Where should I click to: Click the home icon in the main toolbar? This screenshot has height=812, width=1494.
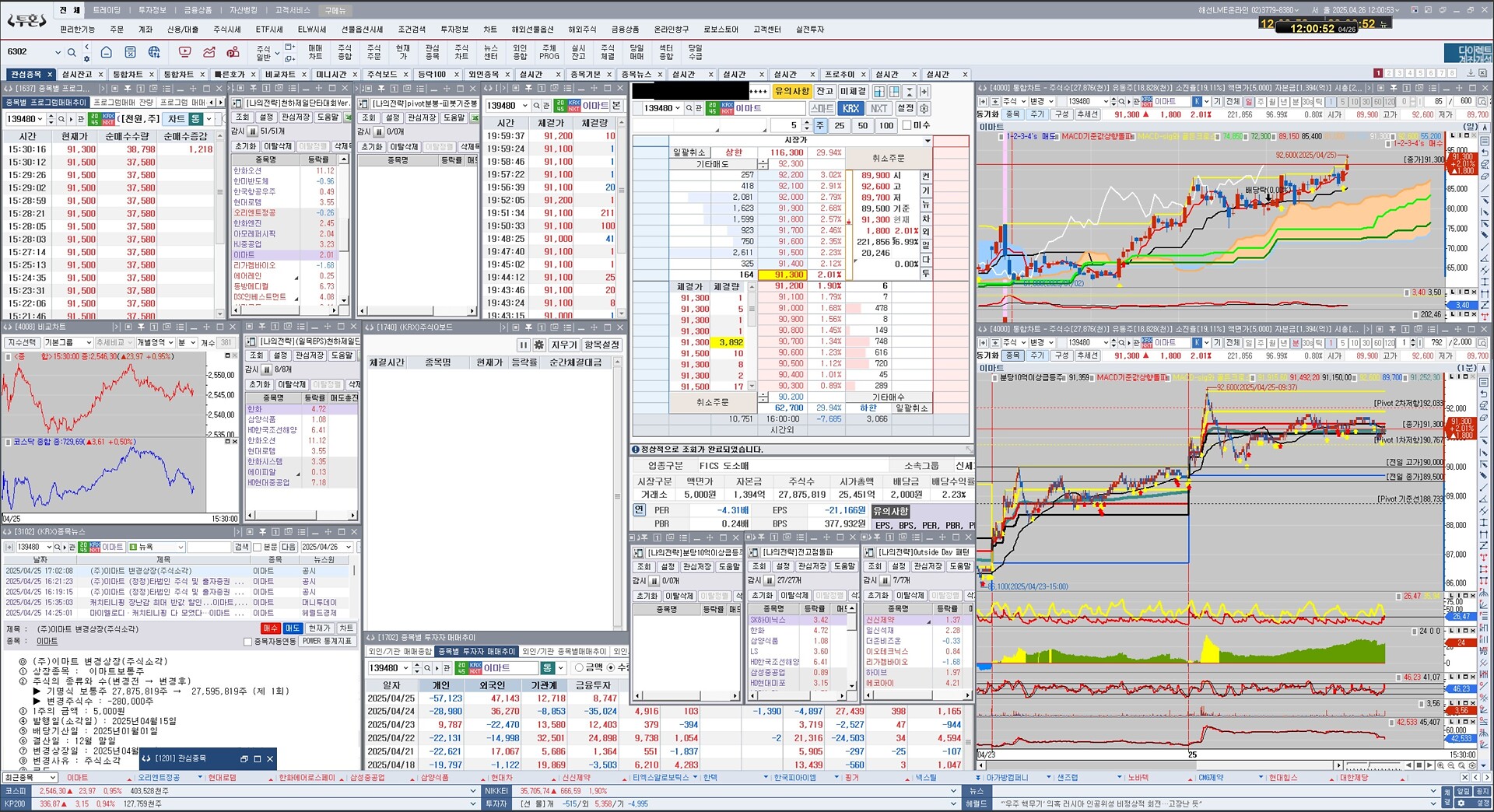point(107,52)
